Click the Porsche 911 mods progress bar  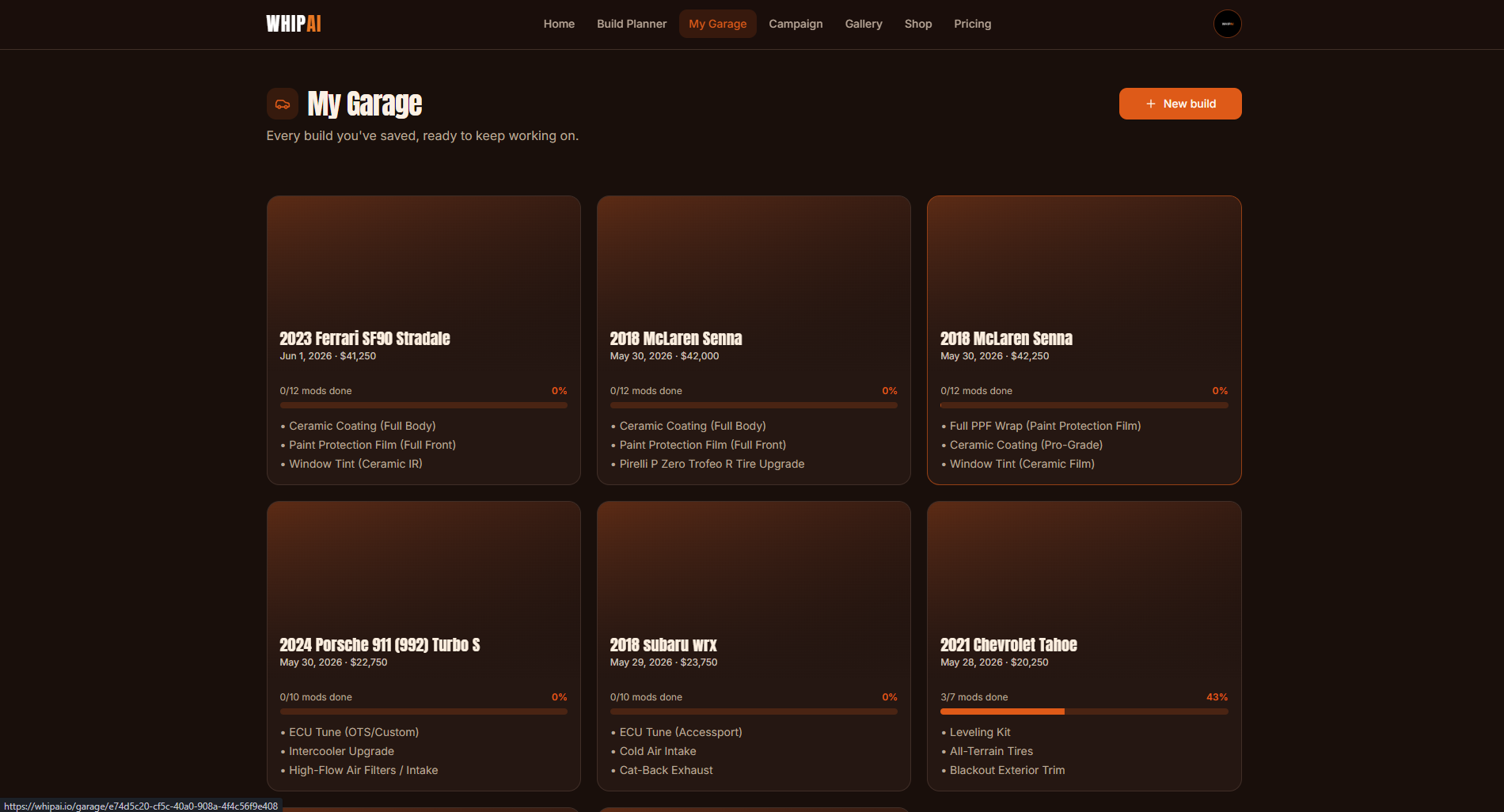[423, 711]
